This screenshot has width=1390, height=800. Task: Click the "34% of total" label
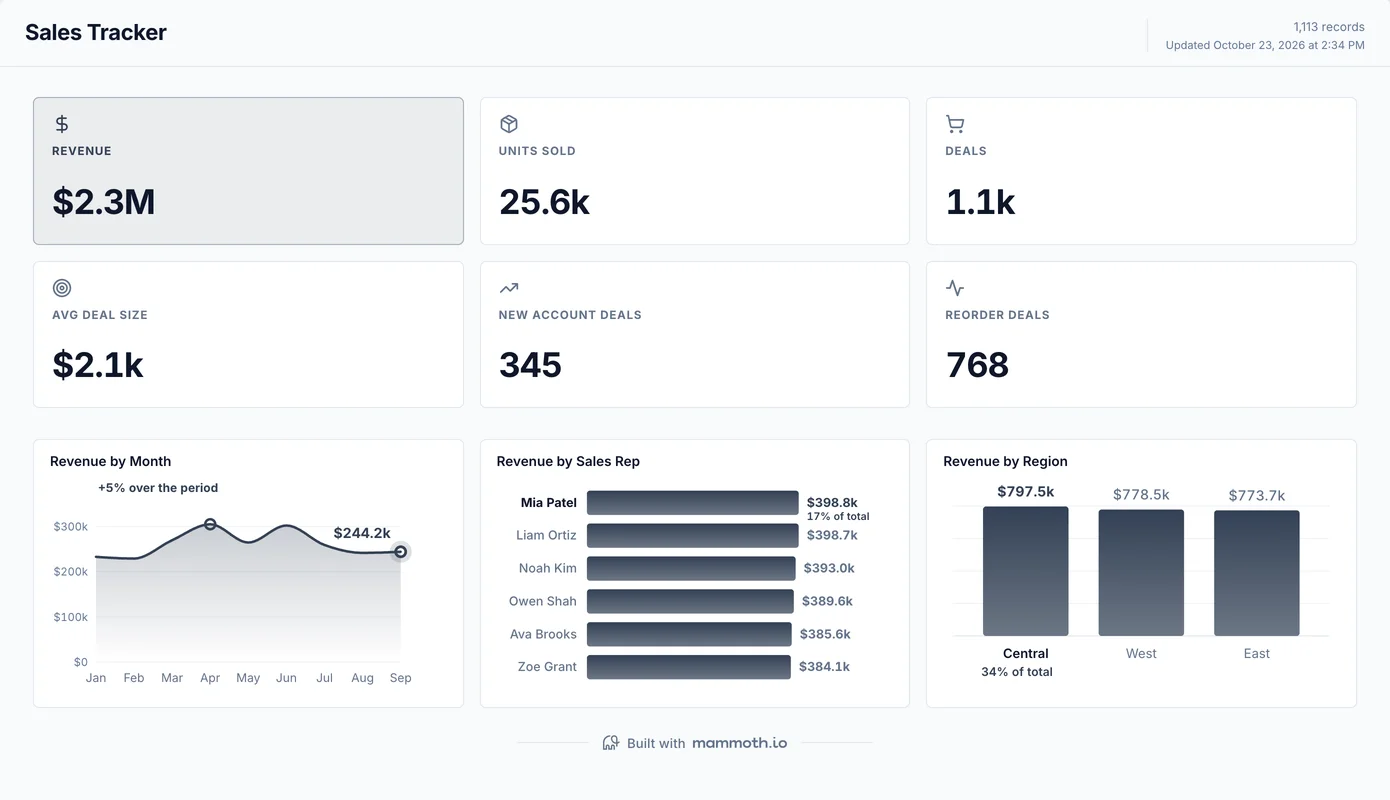point(1017,672)
